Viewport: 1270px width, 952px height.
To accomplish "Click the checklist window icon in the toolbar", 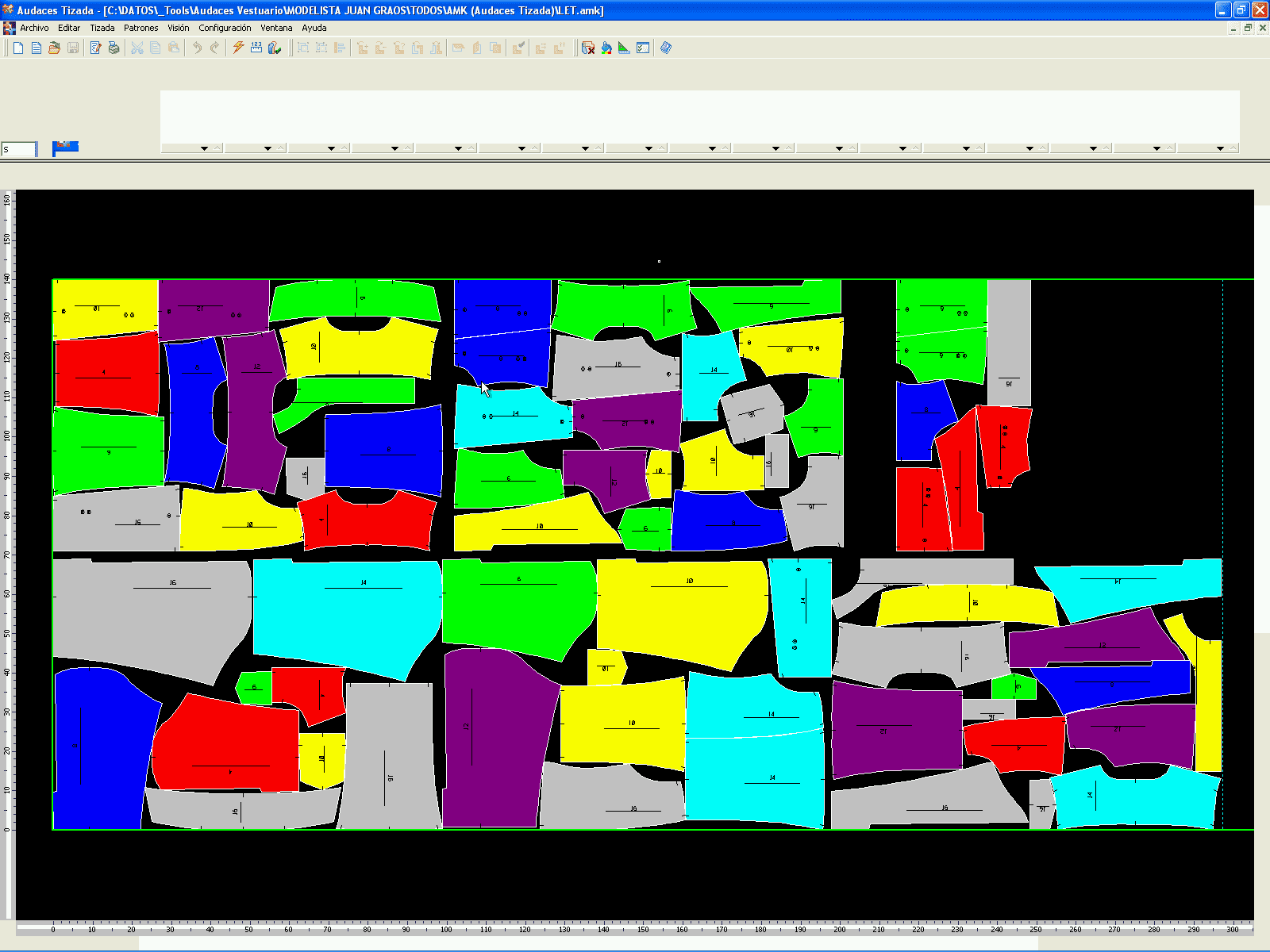I will 643,48.
